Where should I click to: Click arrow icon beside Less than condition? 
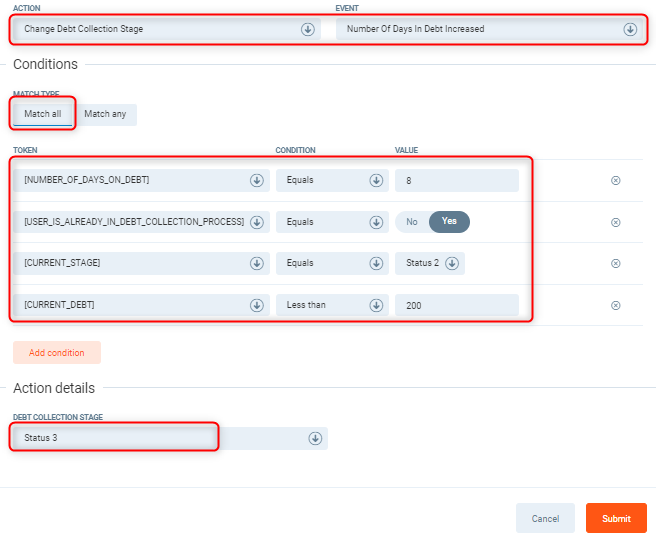tap(376, 305)
